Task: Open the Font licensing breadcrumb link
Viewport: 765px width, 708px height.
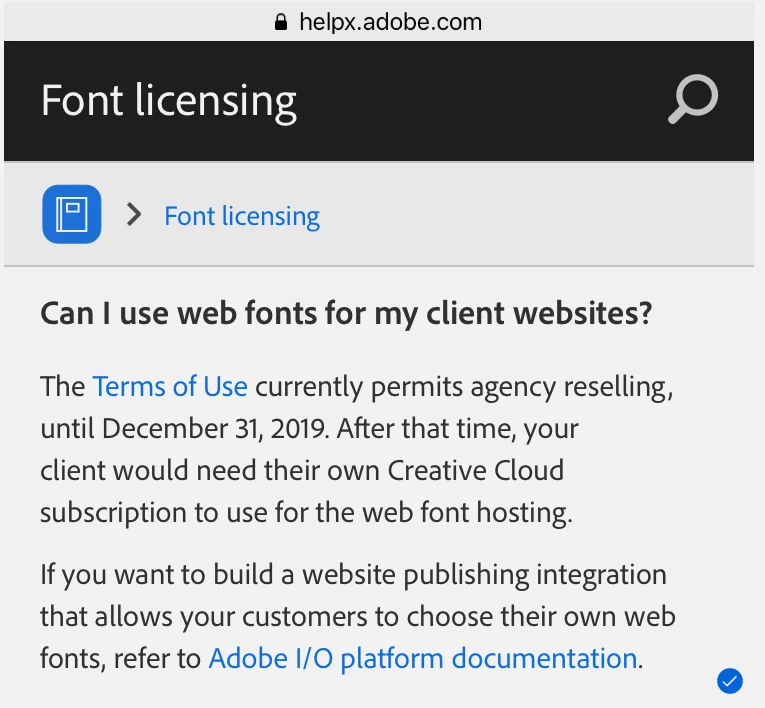Action: click(x=242, y=216)
